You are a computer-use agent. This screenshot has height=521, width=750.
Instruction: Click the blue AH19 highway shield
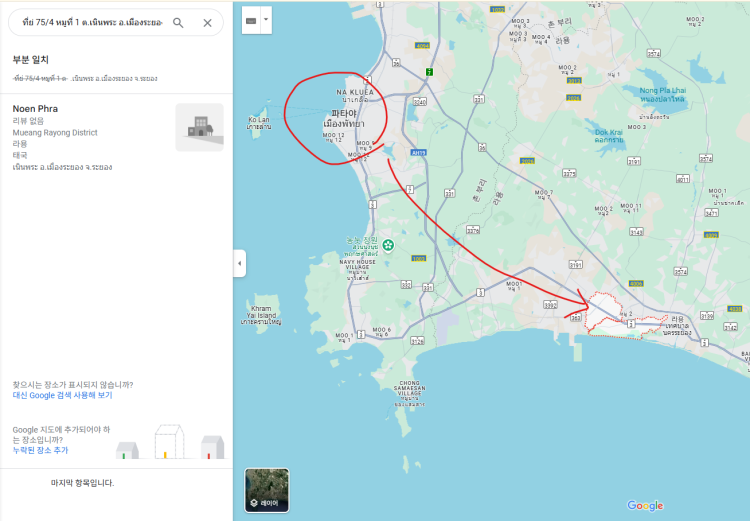pos(419,153)
